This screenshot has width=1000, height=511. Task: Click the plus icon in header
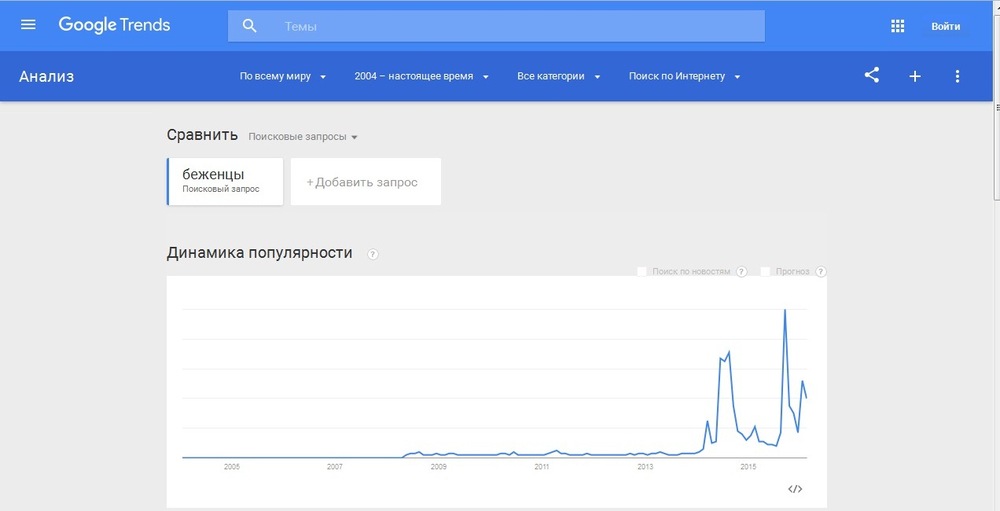915,76
